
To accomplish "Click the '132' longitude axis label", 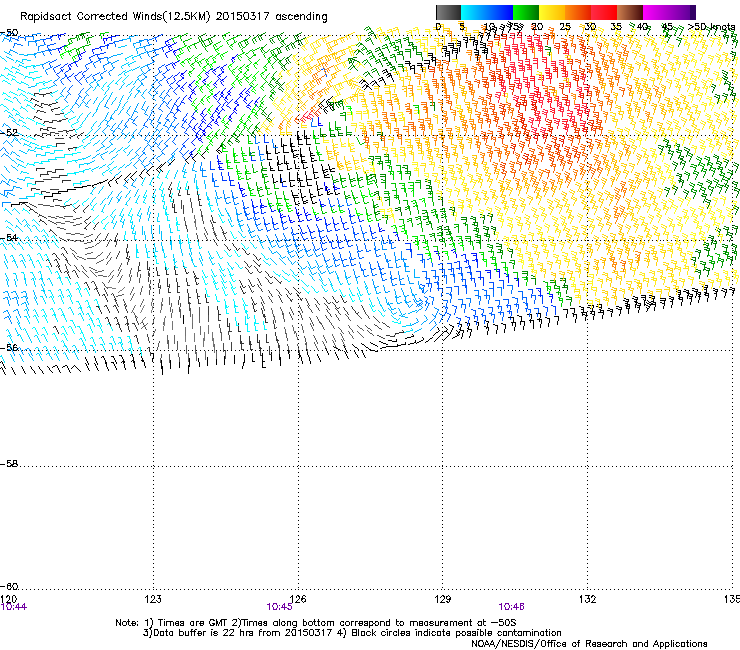I will pos(588,599).
